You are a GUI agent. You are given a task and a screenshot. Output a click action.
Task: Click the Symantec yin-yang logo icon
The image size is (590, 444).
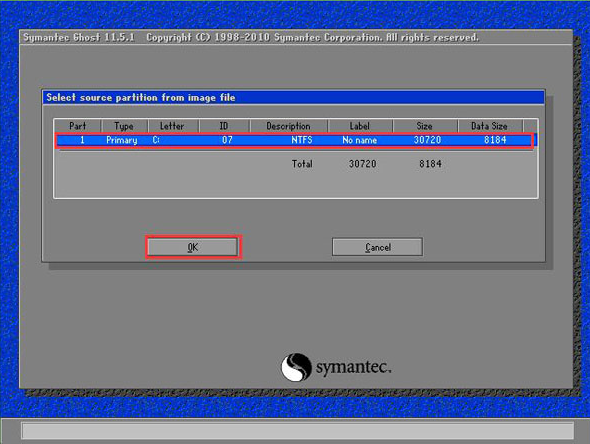pos(296,367)
